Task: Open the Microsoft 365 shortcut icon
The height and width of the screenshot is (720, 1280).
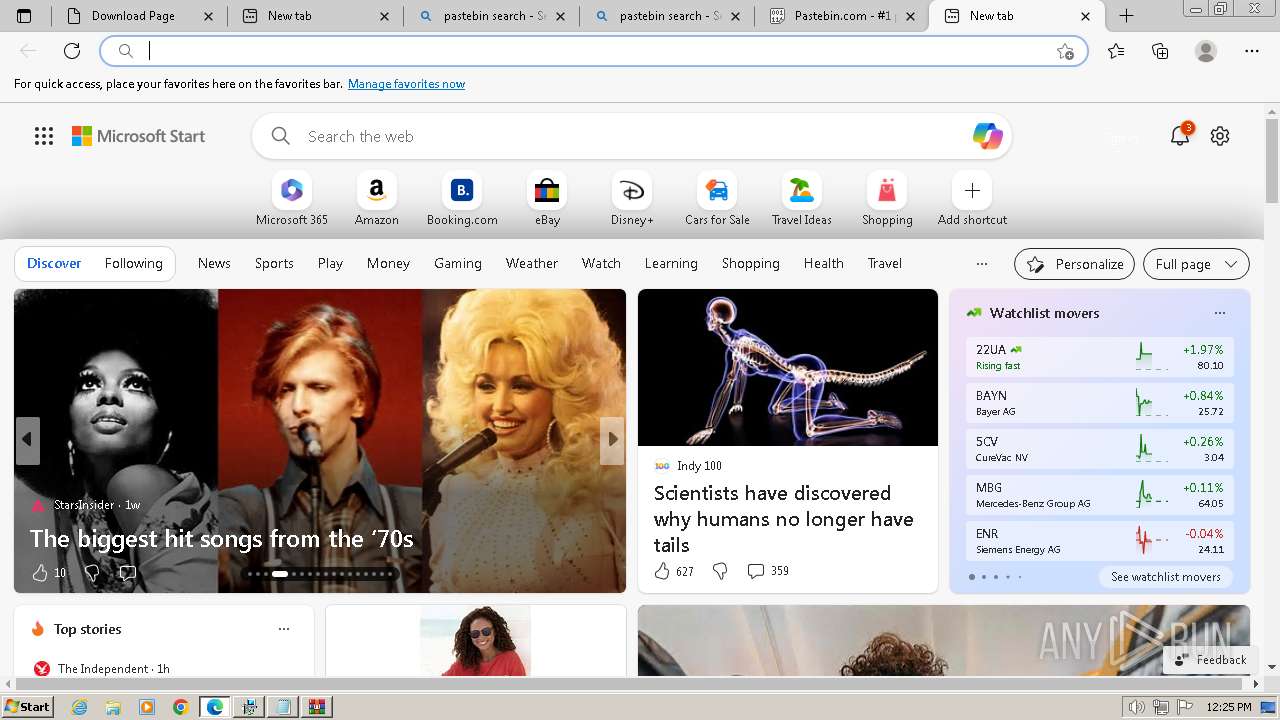Action: [x=292, y=190]
